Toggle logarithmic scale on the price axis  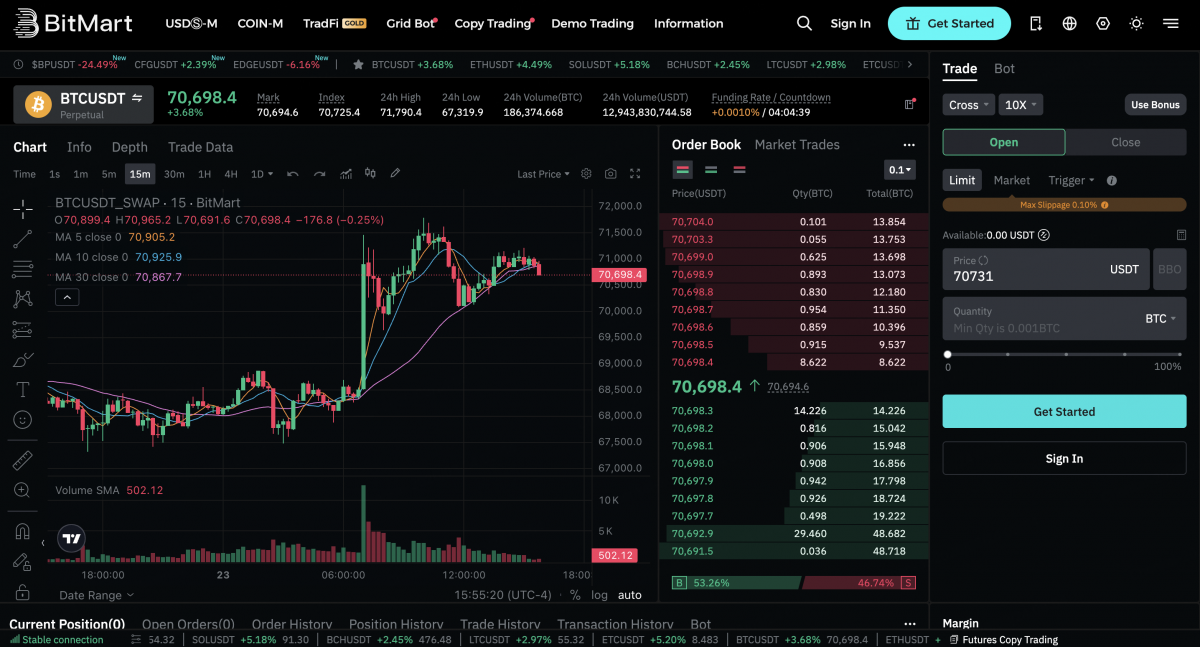(x=599, y=594)
